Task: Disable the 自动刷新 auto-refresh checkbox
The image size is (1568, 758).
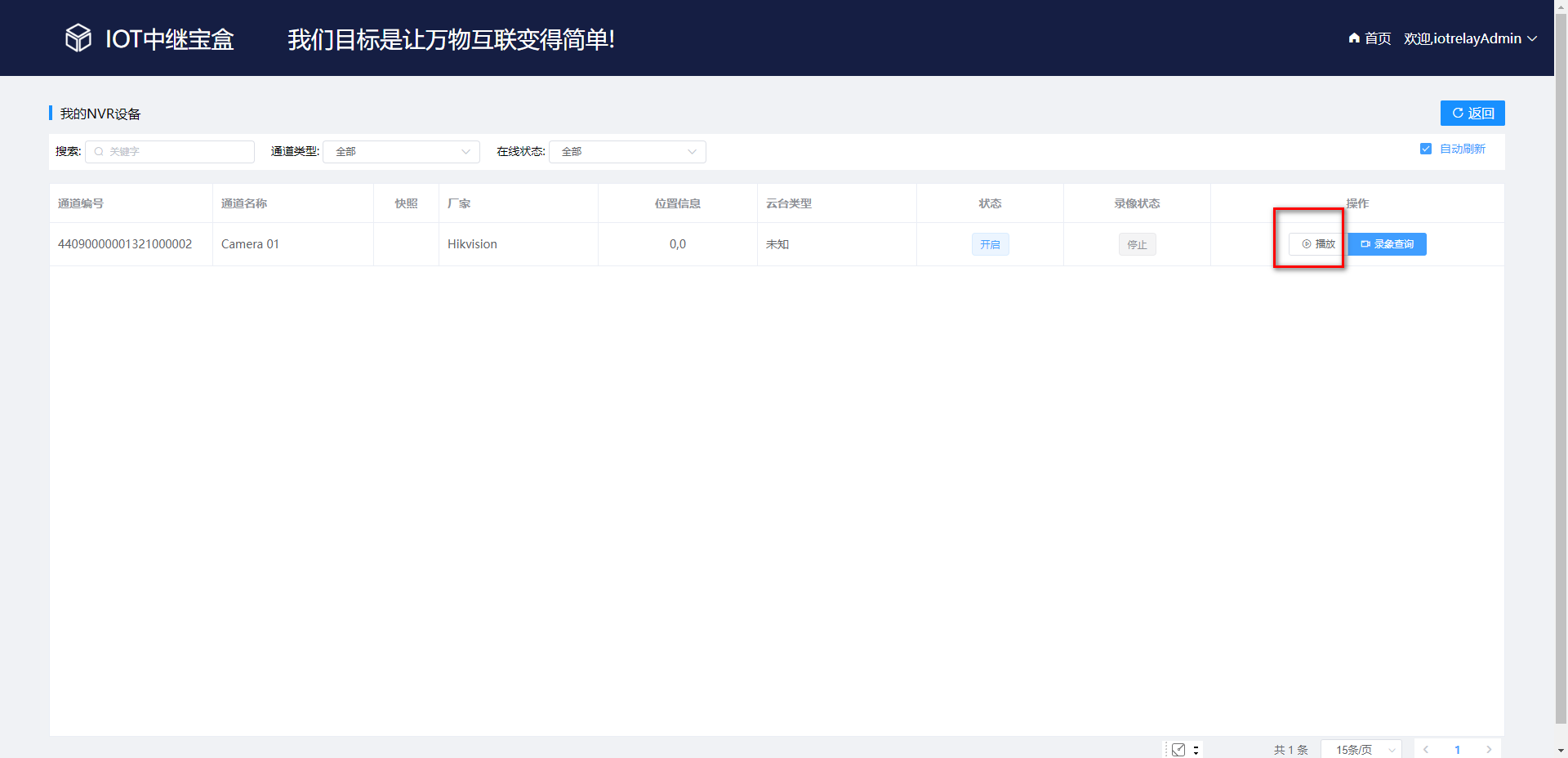Action: coord(1426,149)
